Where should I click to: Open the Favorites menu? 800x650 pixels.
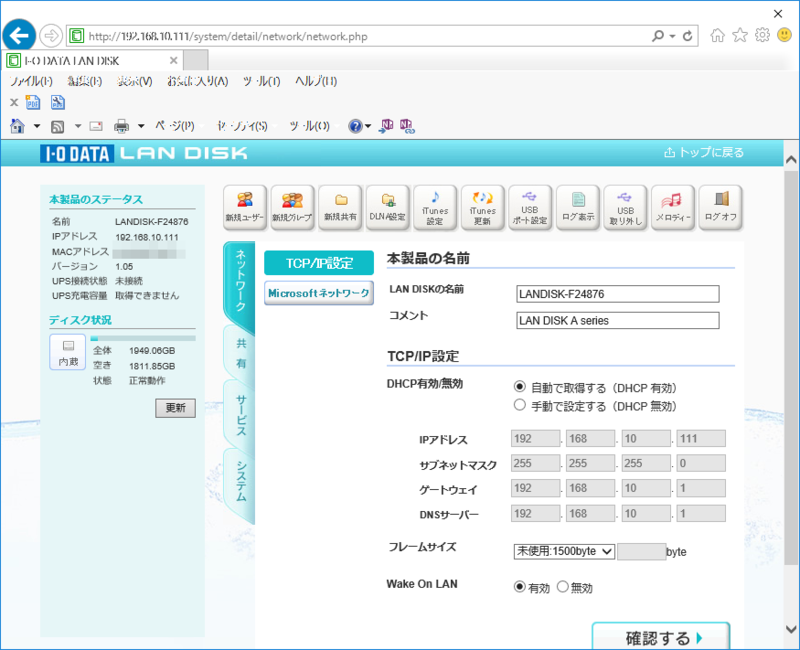pos(197,81)
